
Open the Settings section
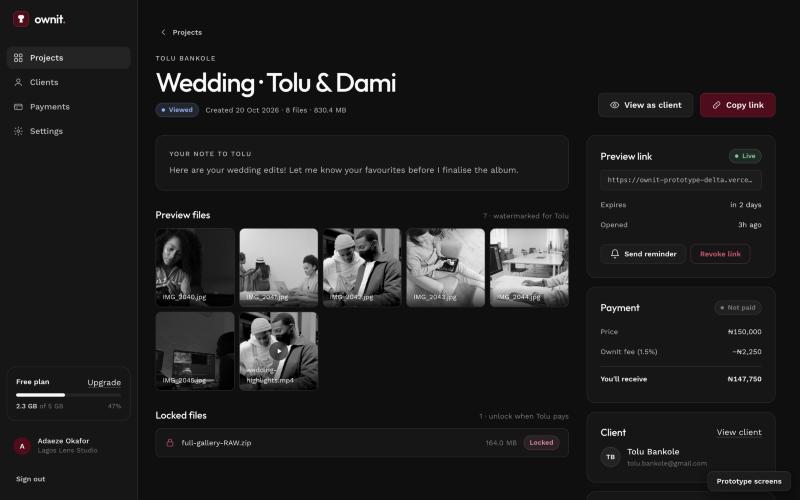click(x=69, y=131)
